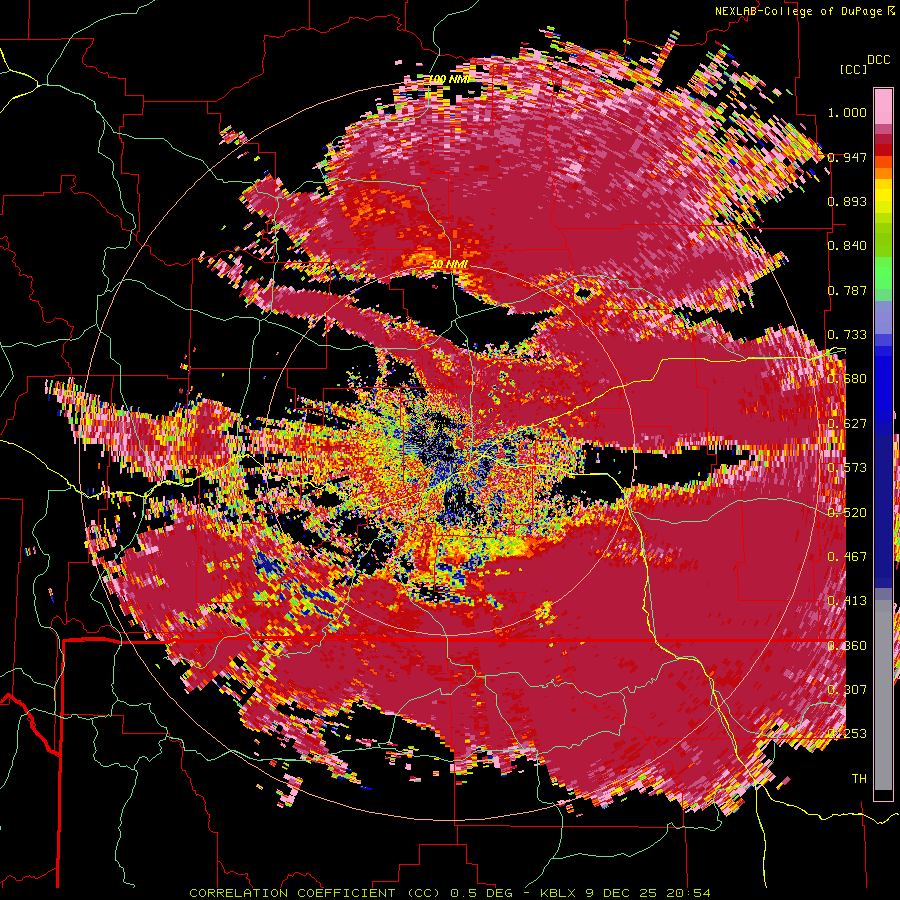Select the 0.520 scale value
The width and height of the screenshot is (900, 900).
847,513
